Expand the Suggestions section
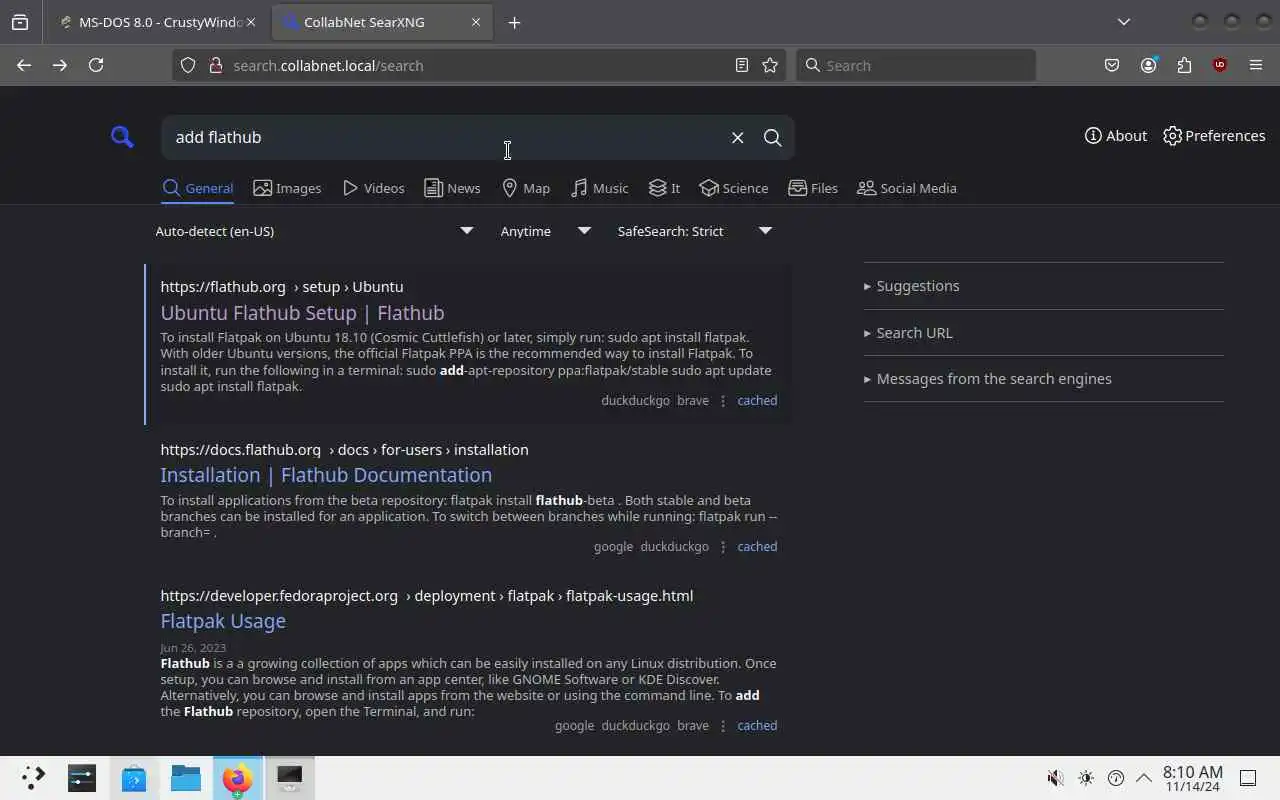The height and width of the screenshot is (800, 1280). tap(912, 286)
